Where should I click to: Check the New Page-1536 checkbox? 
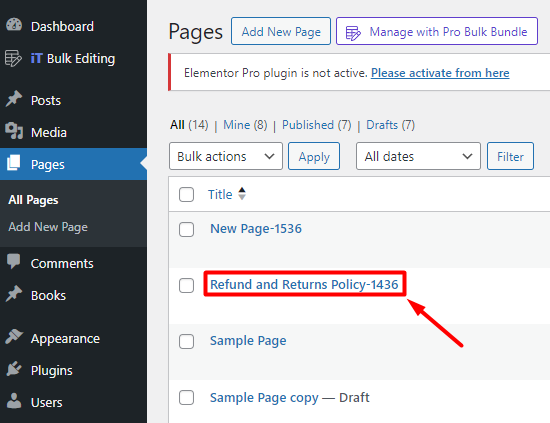tap(186, 229)
